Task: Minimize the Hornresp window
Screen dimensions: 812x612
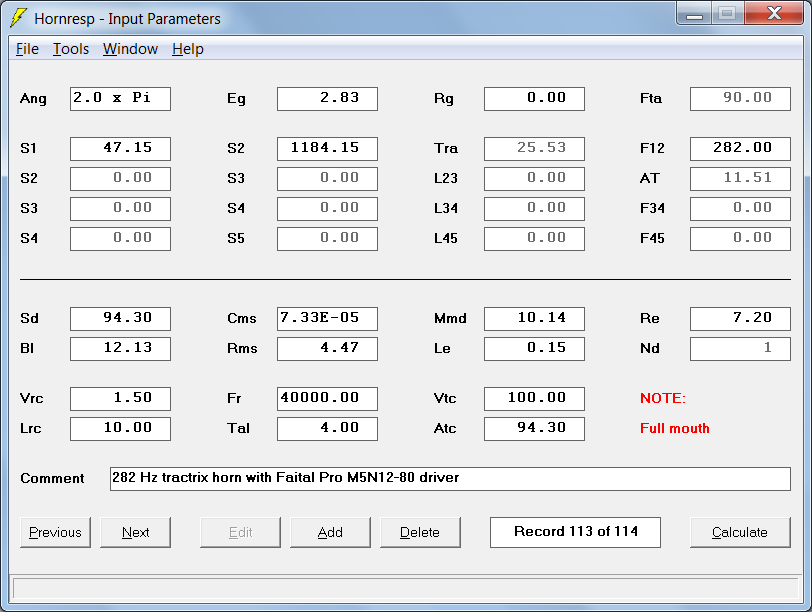Action: pyautogui.click(x=694, y=14)
